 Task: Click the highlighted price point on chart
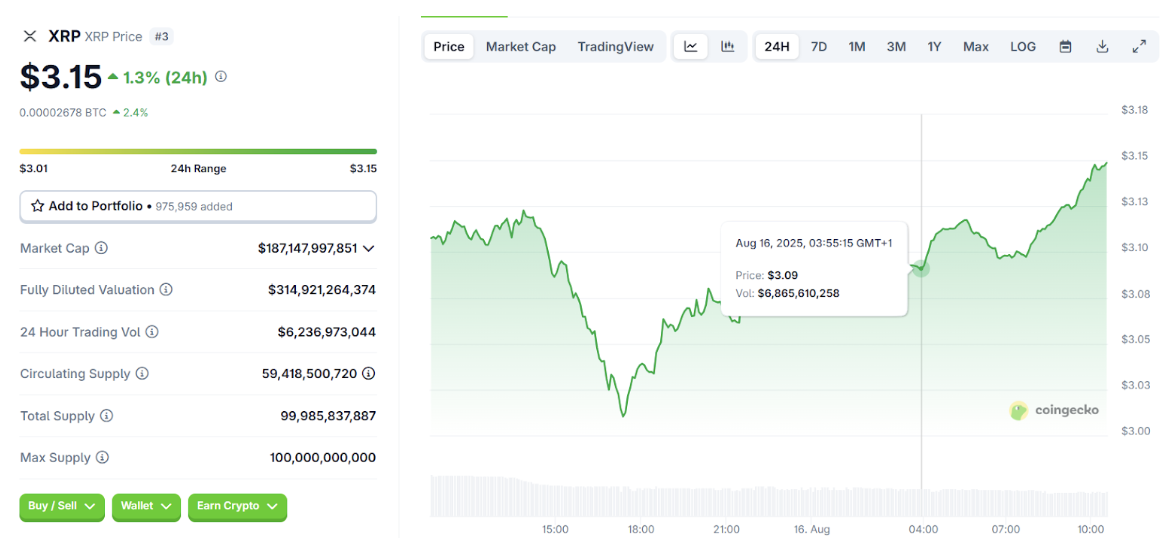[x=921, y=268]
